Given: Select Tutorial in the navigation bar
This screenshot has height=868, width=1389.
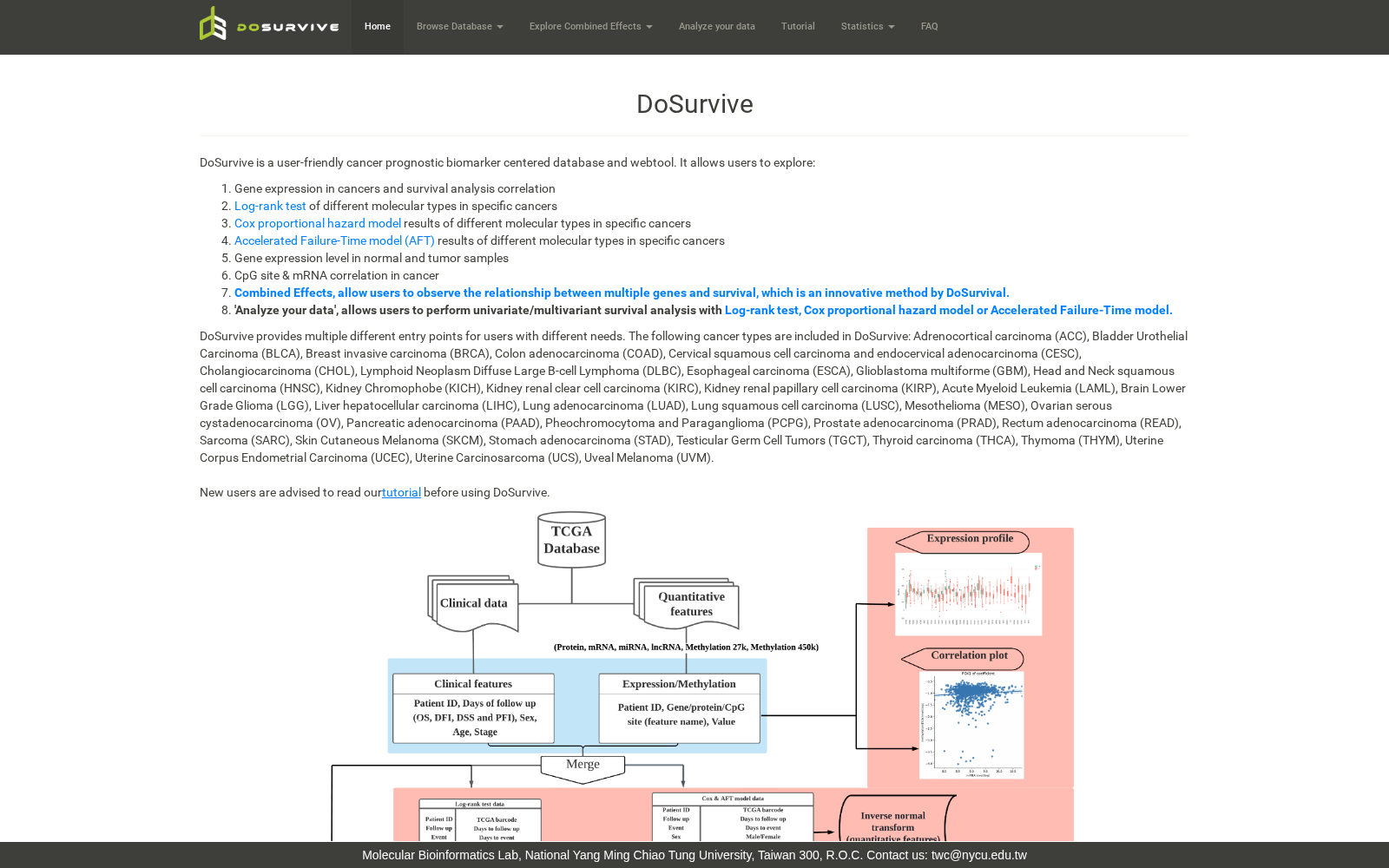Looking at the screenshot, I should (x=798, y=27).
